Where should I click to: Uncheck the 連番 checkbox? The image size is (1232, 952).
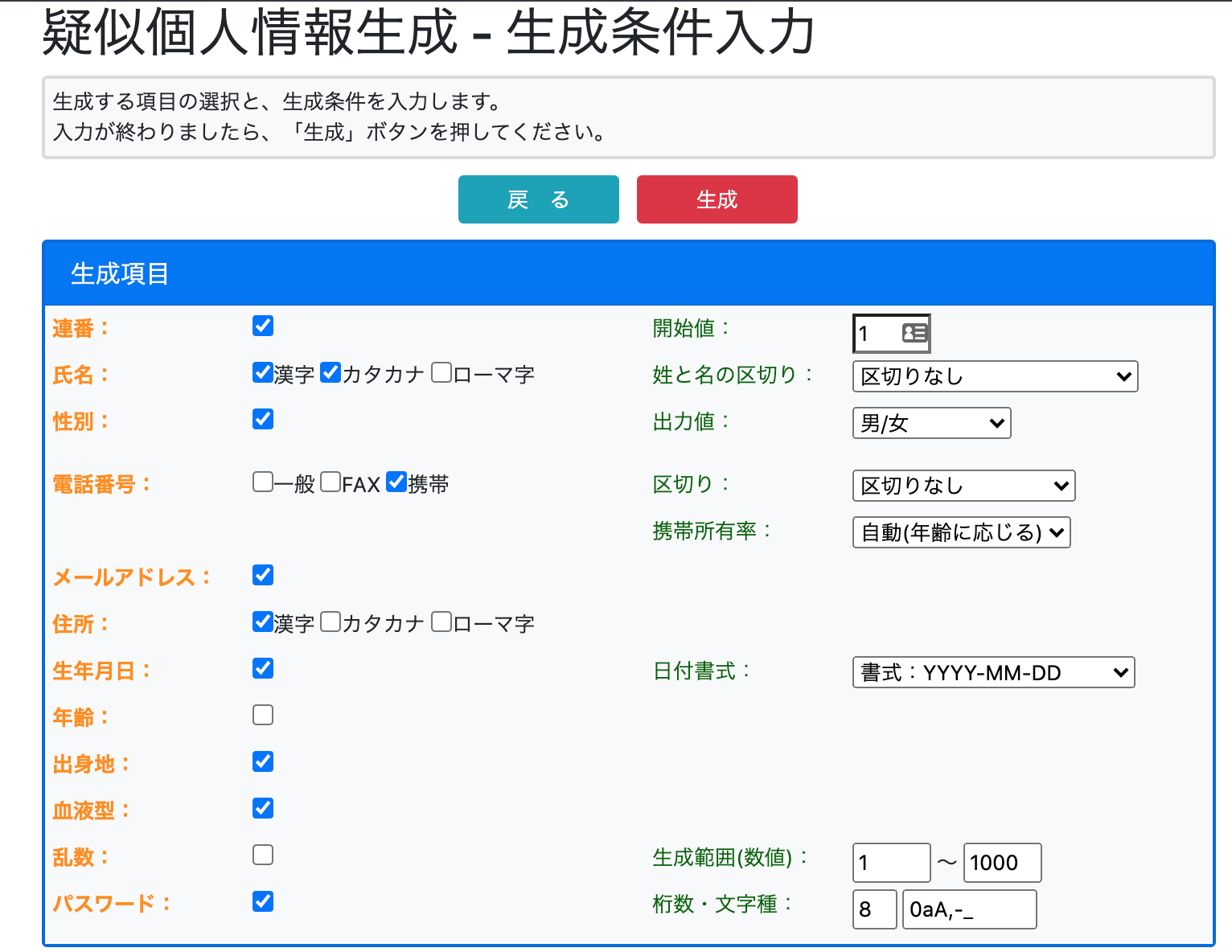click(x=262, y=326)
